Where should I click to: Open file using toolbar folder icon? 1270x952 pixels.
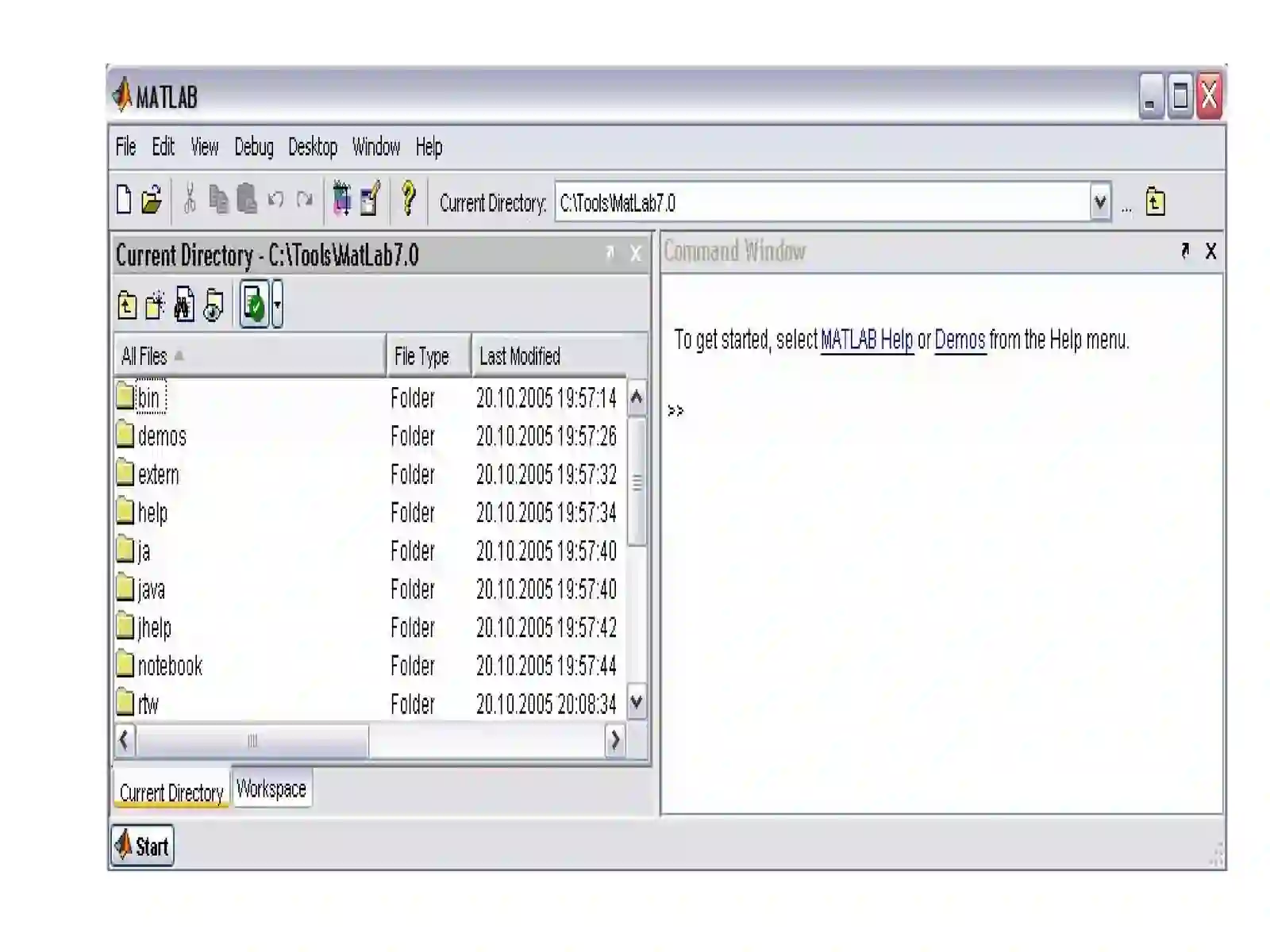152,200
